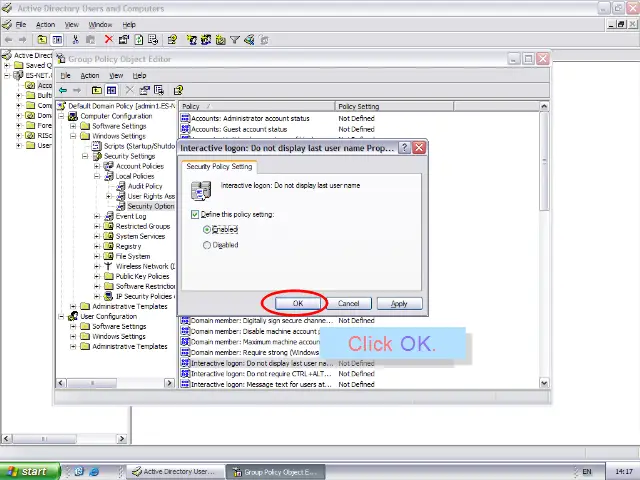
Task: Click the Find objects icon in toolbar
Action: point(249,40)
